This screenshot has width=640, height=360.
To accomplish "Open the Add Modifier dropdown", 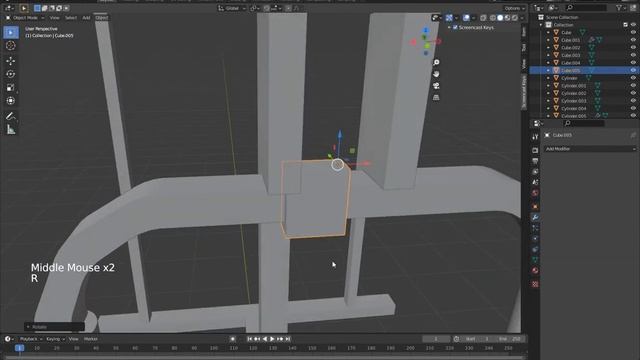I will tap(590, 149).
